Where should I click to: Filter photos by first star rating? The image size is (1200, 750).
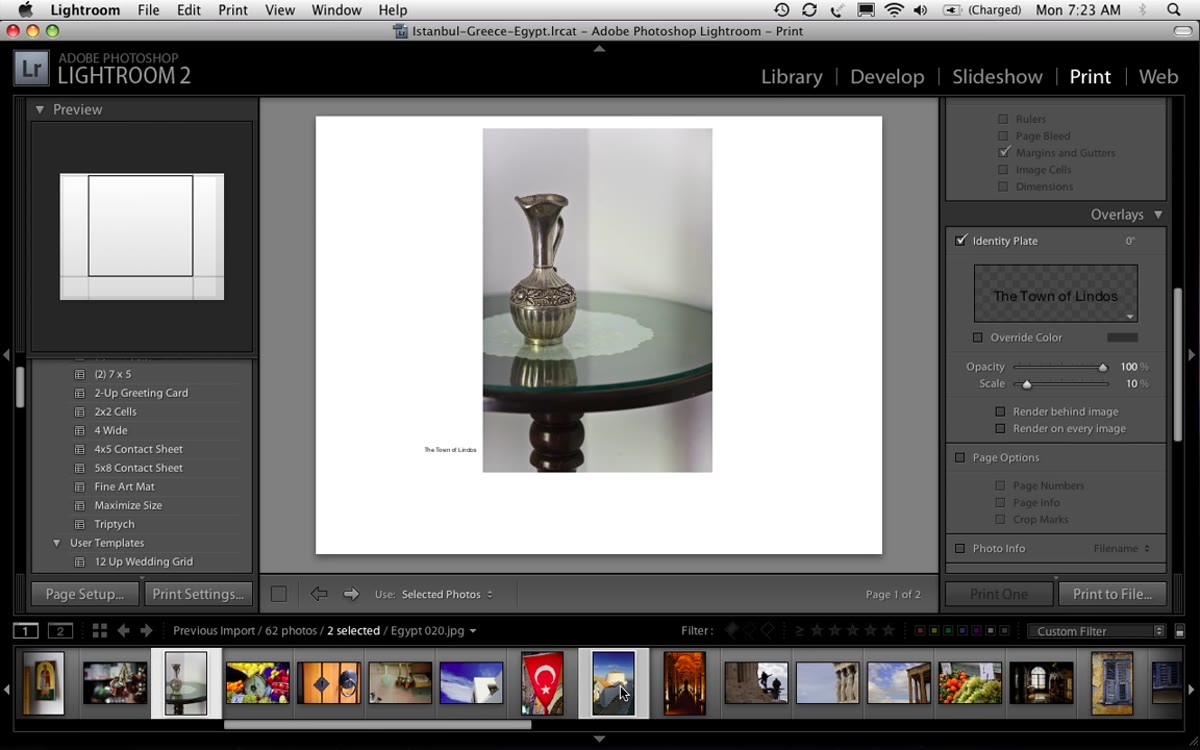816,631
